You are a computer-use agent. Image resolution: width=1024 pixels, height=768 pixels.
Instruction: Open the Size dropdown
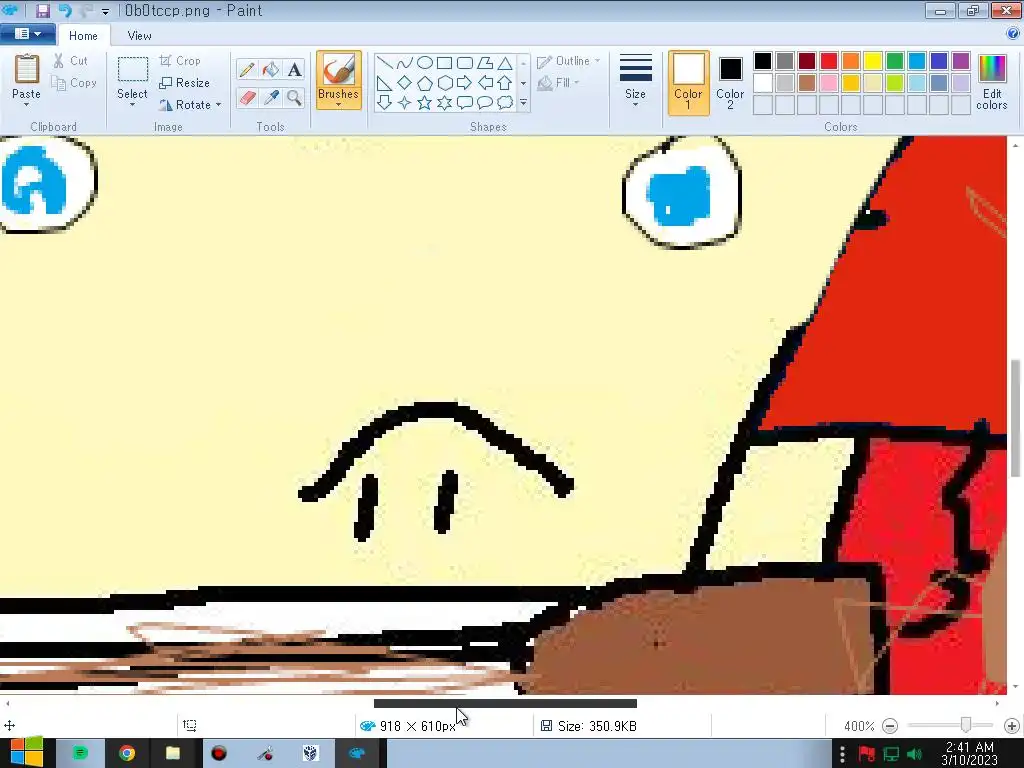pyautogui.click(x=635, y=80)
